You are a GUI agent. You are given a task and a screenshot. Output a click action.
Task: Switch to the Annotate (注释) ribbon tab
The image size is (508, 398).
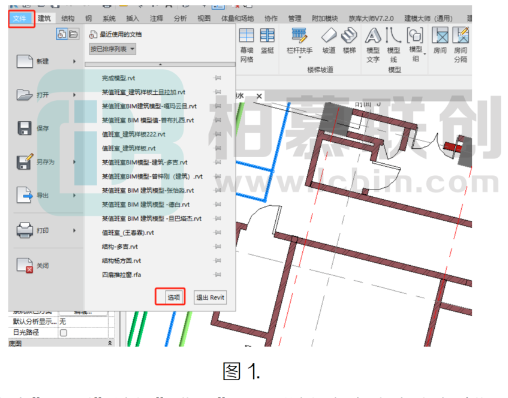pyautogui.click(x=156, y=18)
